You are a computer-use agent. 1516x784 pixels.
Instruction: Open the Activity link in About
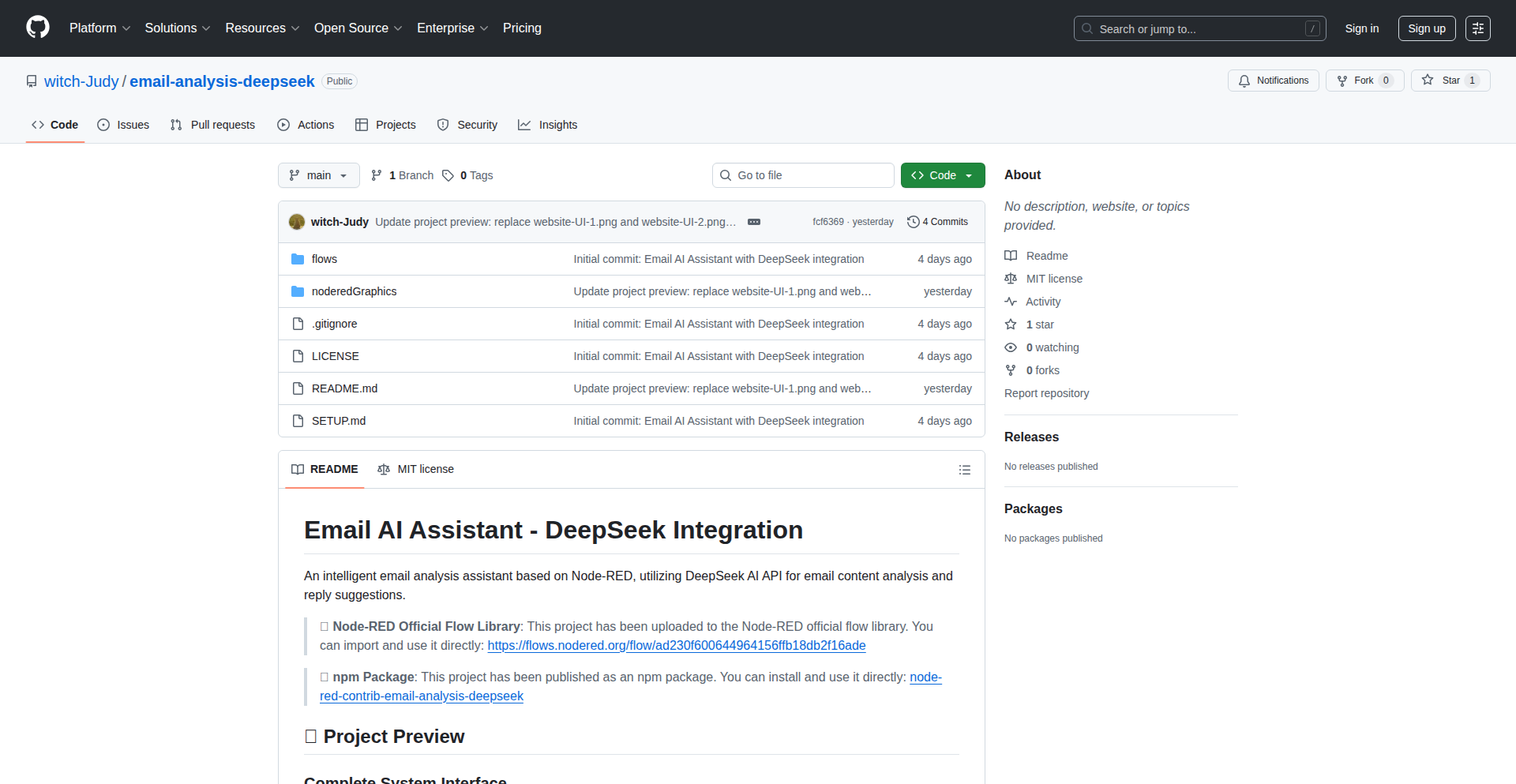pyautogui.click(x=1042, y=302)
